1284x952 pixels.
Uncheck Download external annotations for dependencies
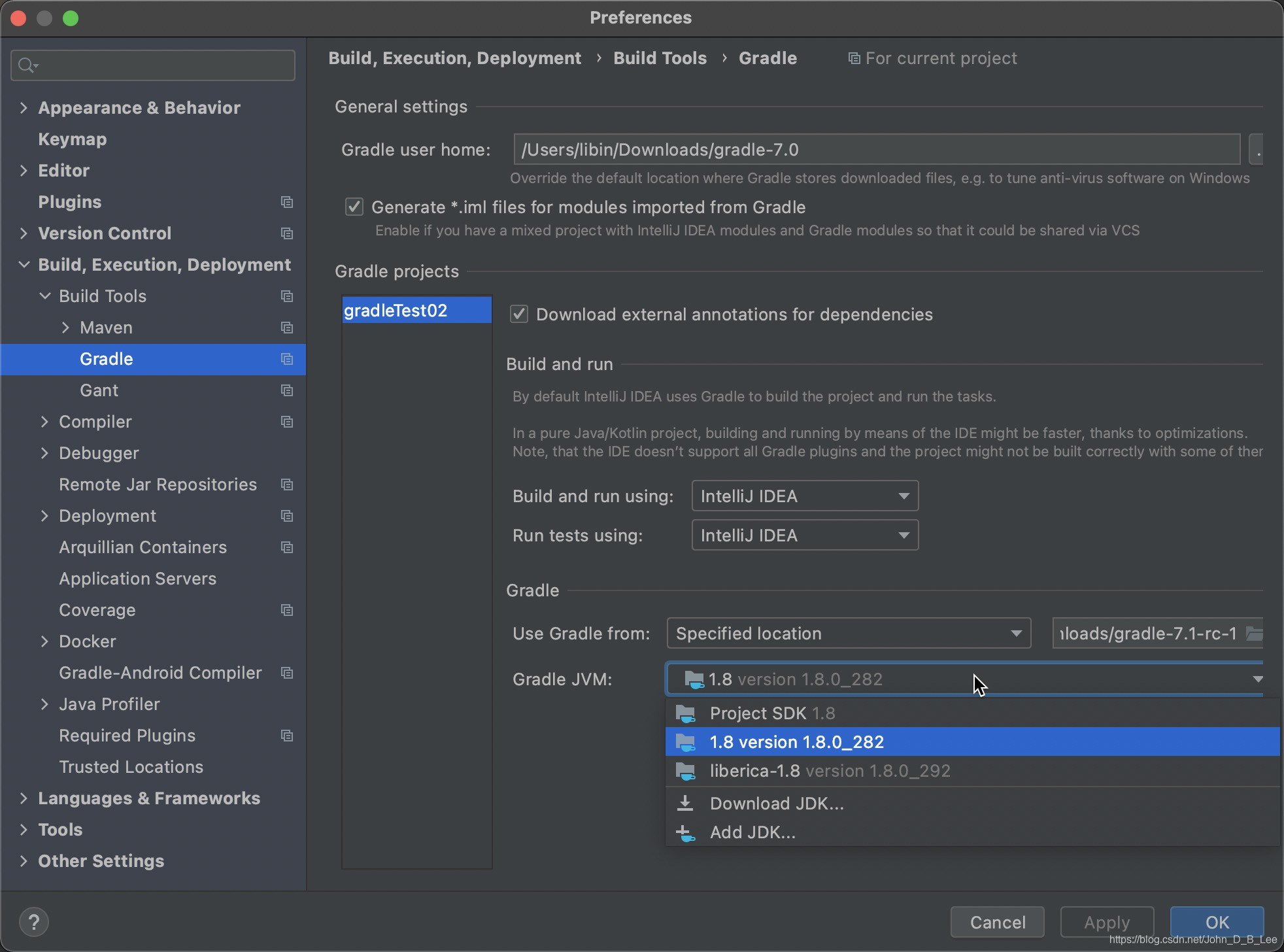[x=519, y=314]
